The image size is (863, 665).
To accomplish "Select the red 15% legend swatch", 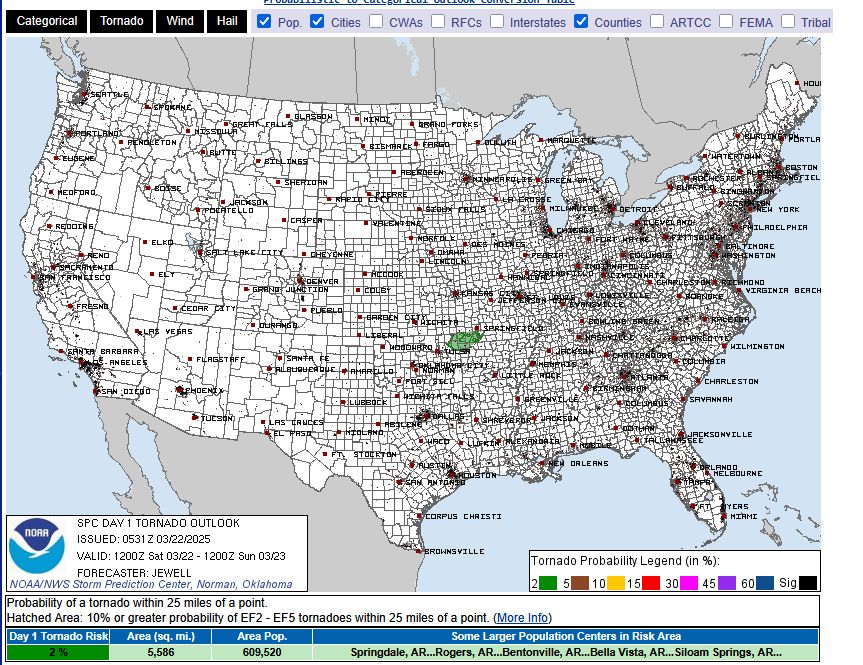I will 651,583.
